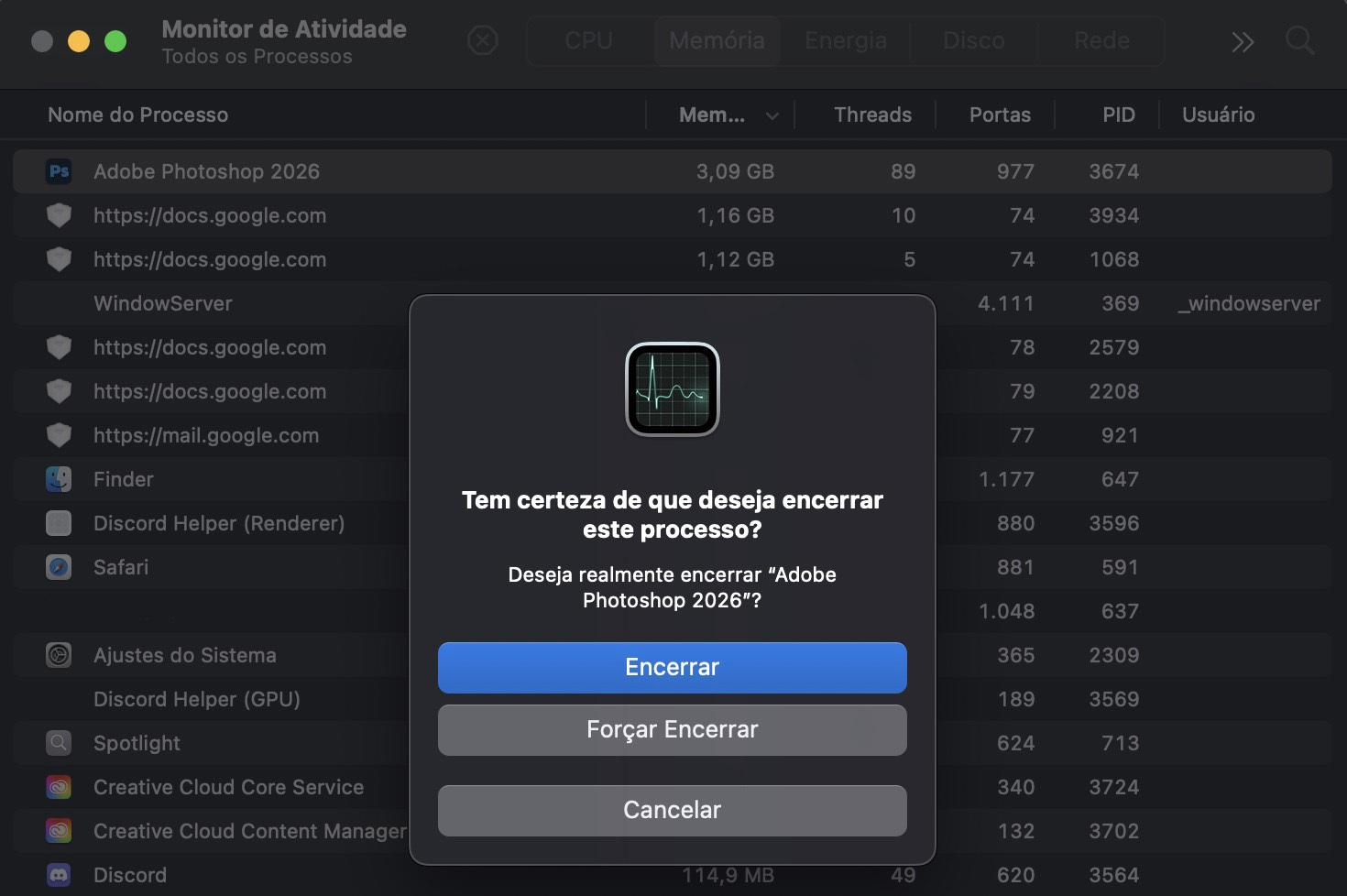Sort processes by the PID column header

[1120, 115]
